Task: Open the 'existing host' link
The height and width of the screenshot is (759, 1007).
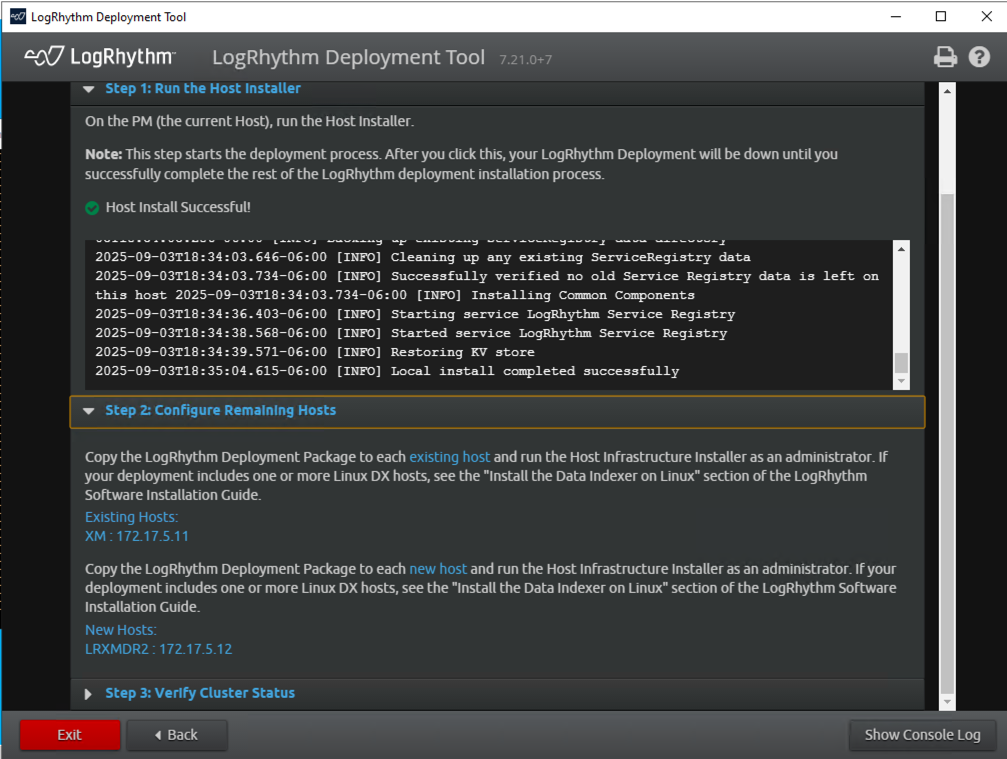Action: pos(449,457)
